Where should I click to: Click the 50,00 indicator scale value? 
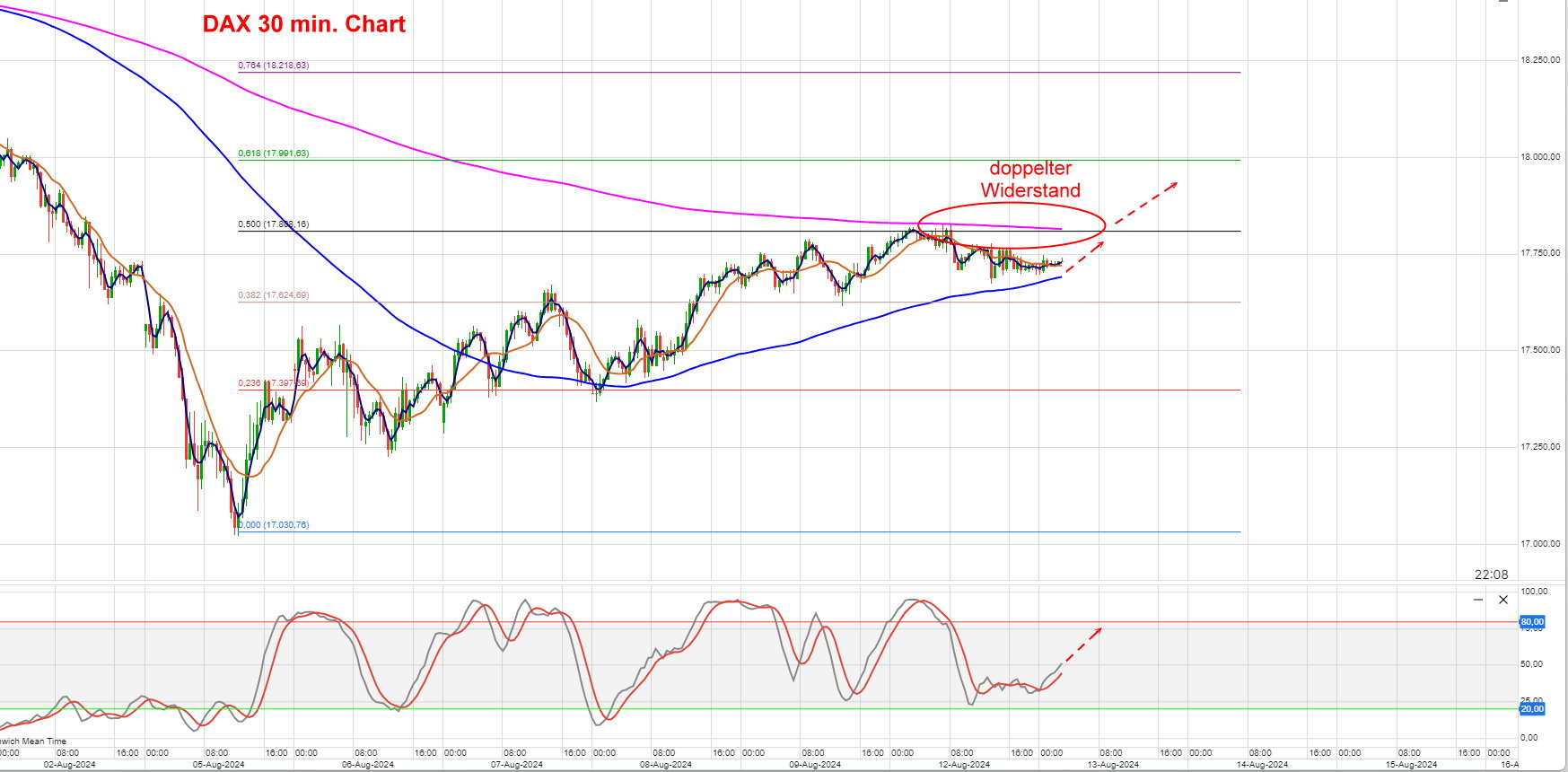[x=1531, y=664]
